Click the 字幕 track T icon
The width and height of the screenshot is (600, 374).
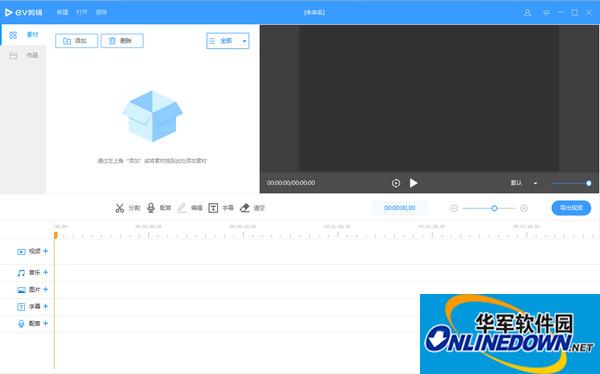point(21,307)
